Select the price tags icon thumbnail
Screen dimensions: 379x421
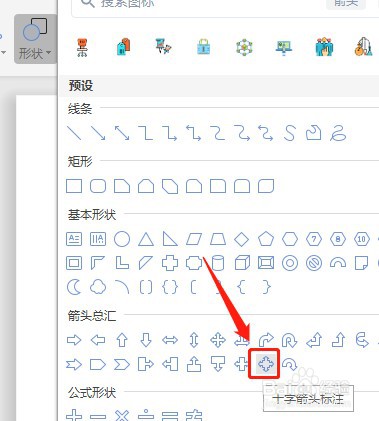pos(123,47)
